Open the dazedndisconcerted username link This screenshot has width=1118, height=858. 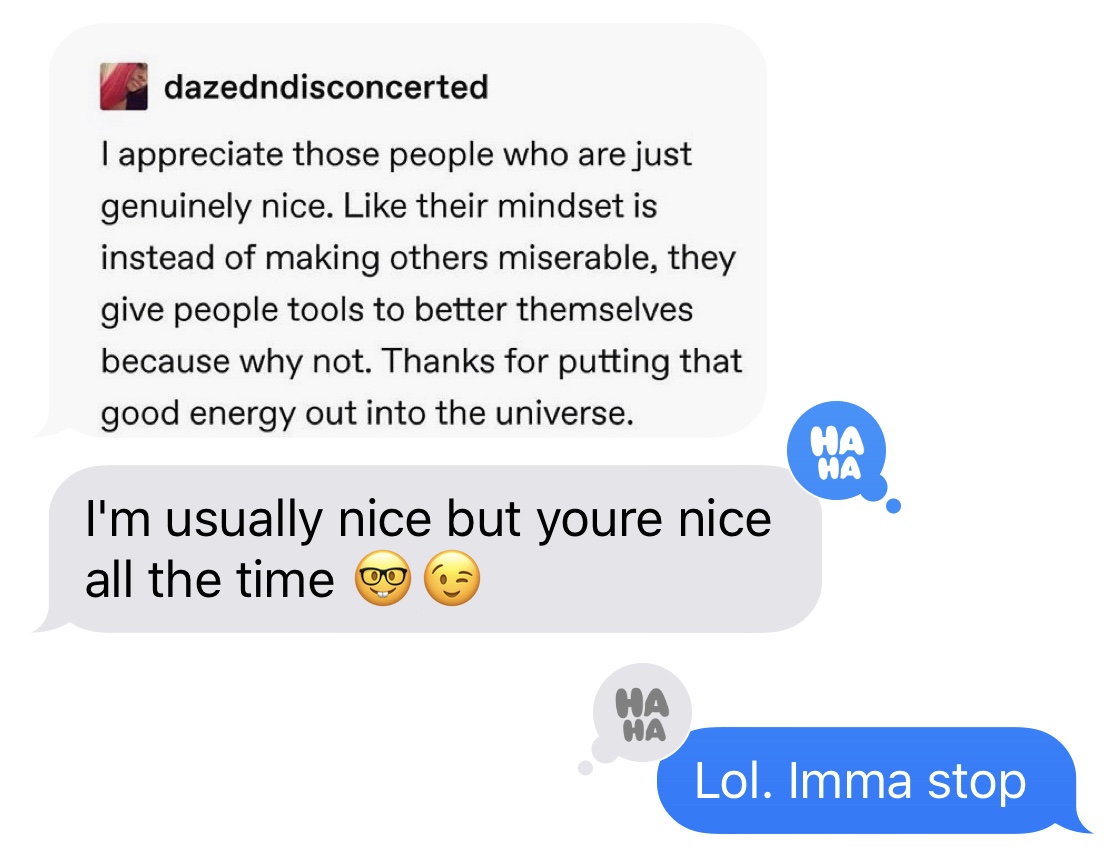pos(326,87)
